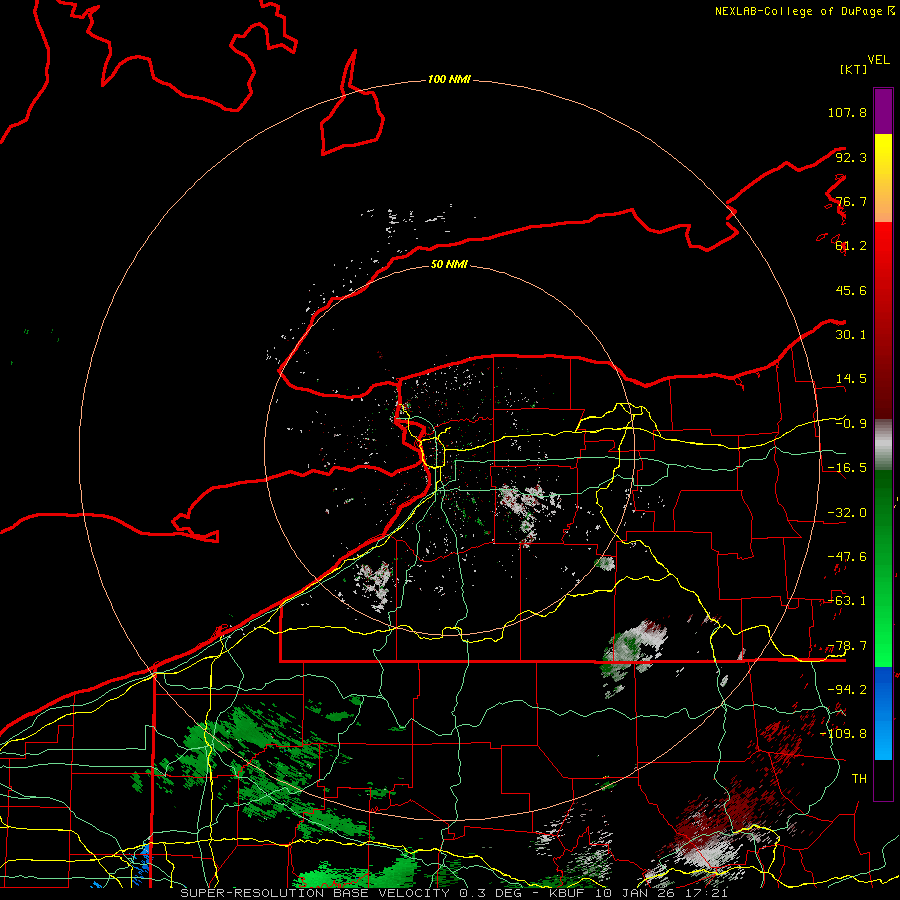Click the dark purple TH segment of color bar

(x=883, y=779)
